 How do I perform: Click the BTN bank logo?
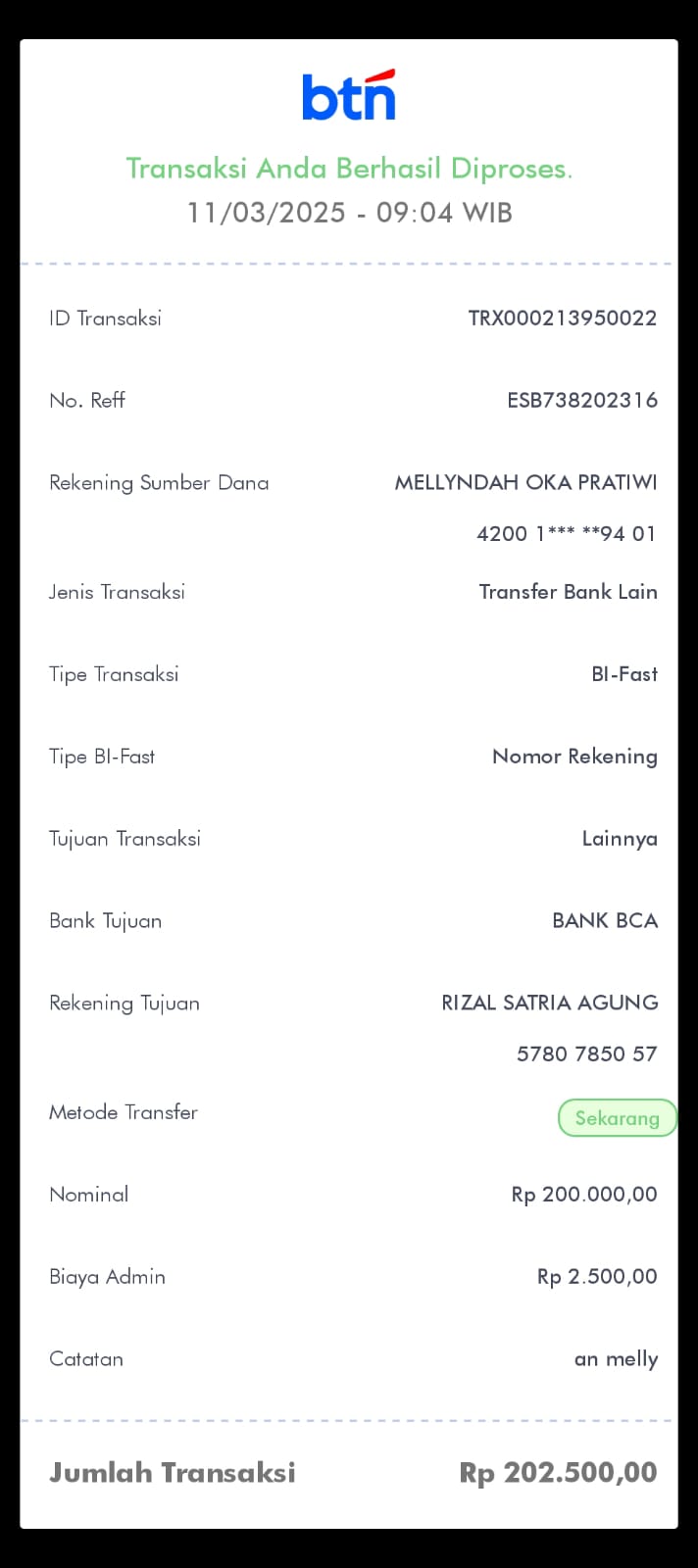tap(349, 96)
